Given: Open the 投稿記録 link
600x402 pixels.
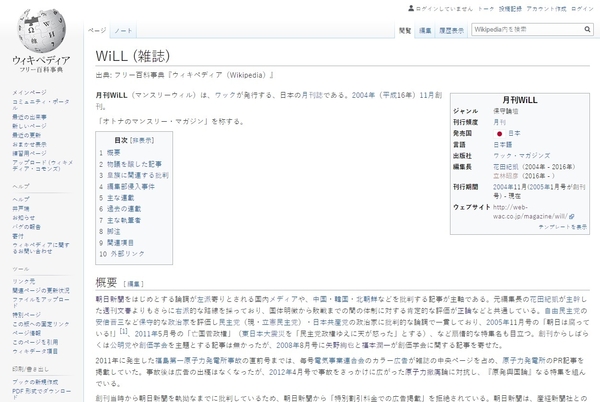Looking at the screenshot, I should point(510,9).
